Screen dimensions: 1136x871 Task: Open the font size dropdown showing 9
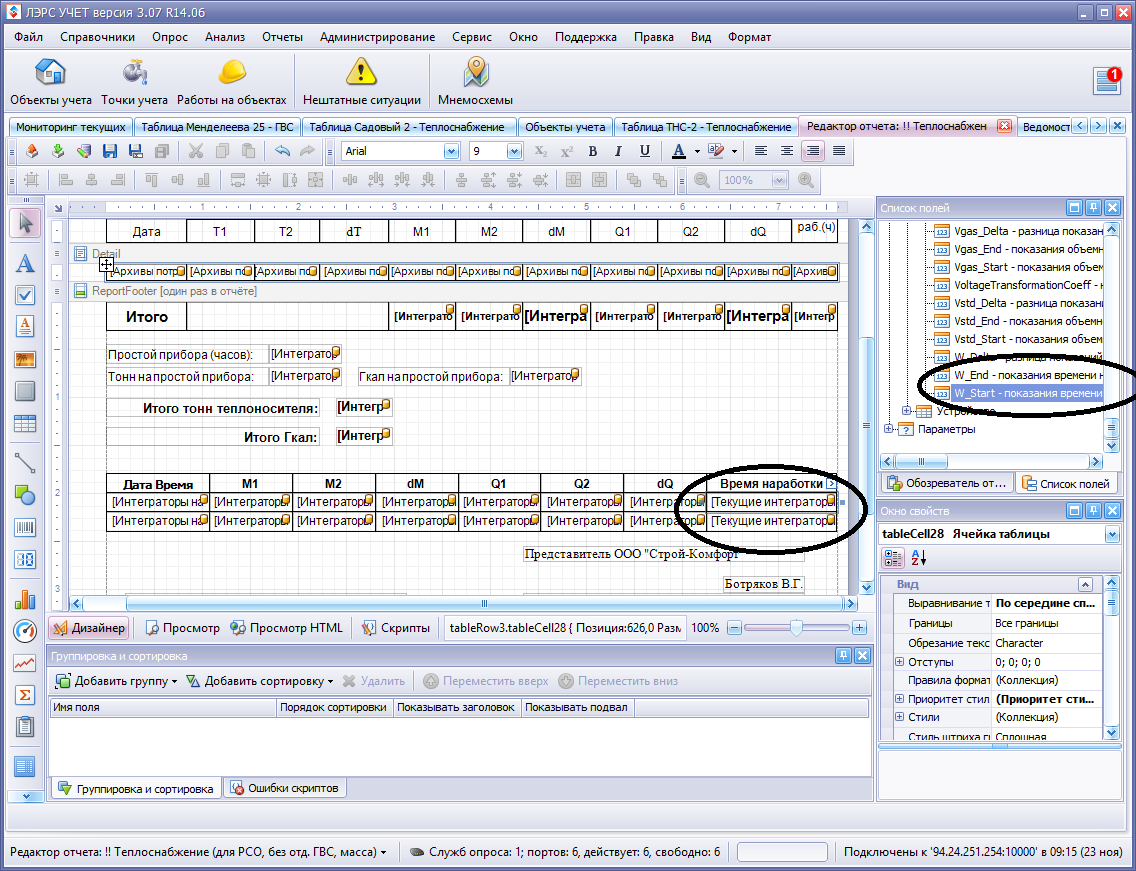coord(514,151)
